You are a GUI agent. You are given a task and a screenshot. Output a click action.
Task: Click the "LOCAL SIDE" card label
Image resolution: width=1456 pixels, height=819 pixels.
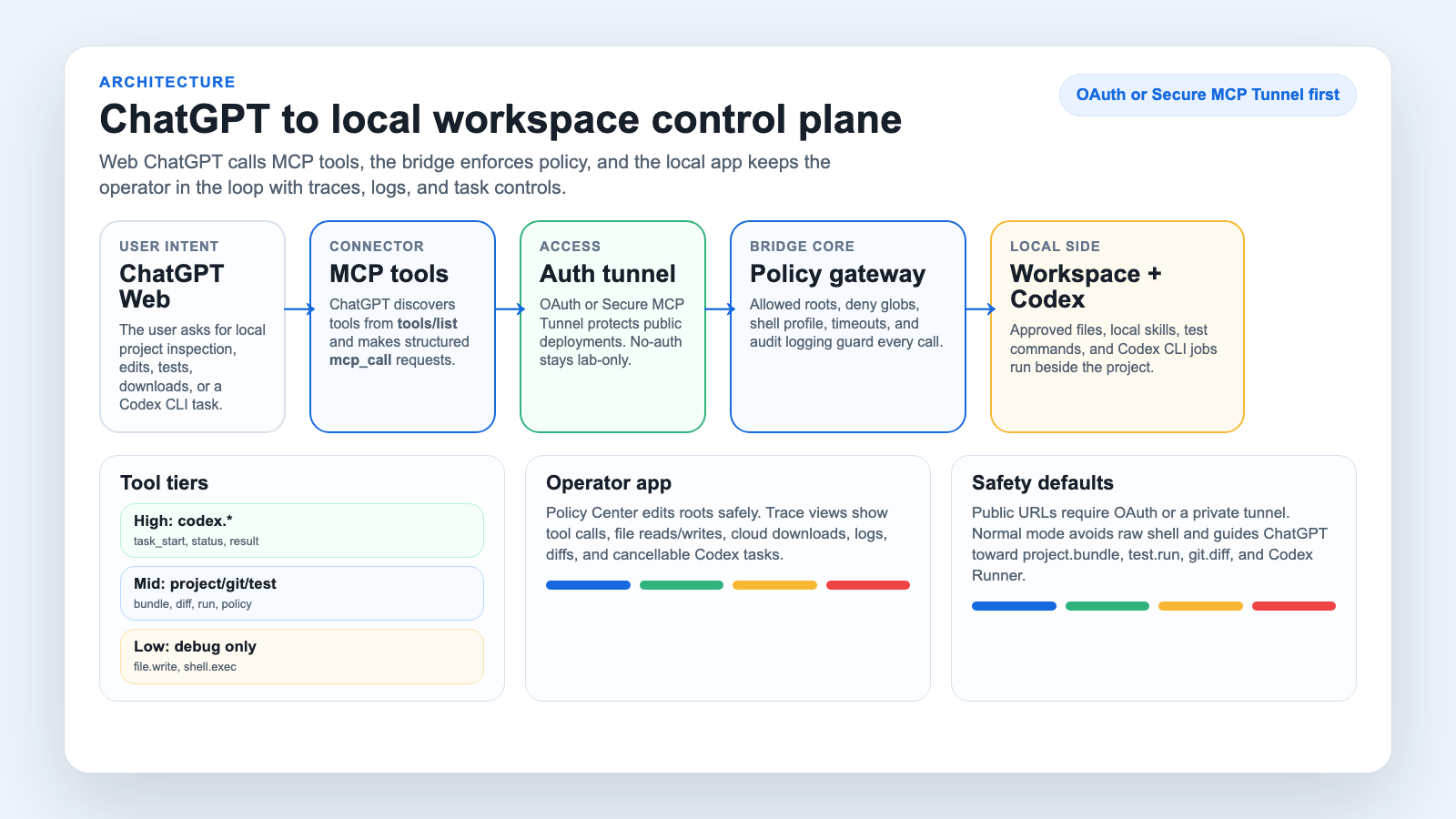(x=1055, y=247)
